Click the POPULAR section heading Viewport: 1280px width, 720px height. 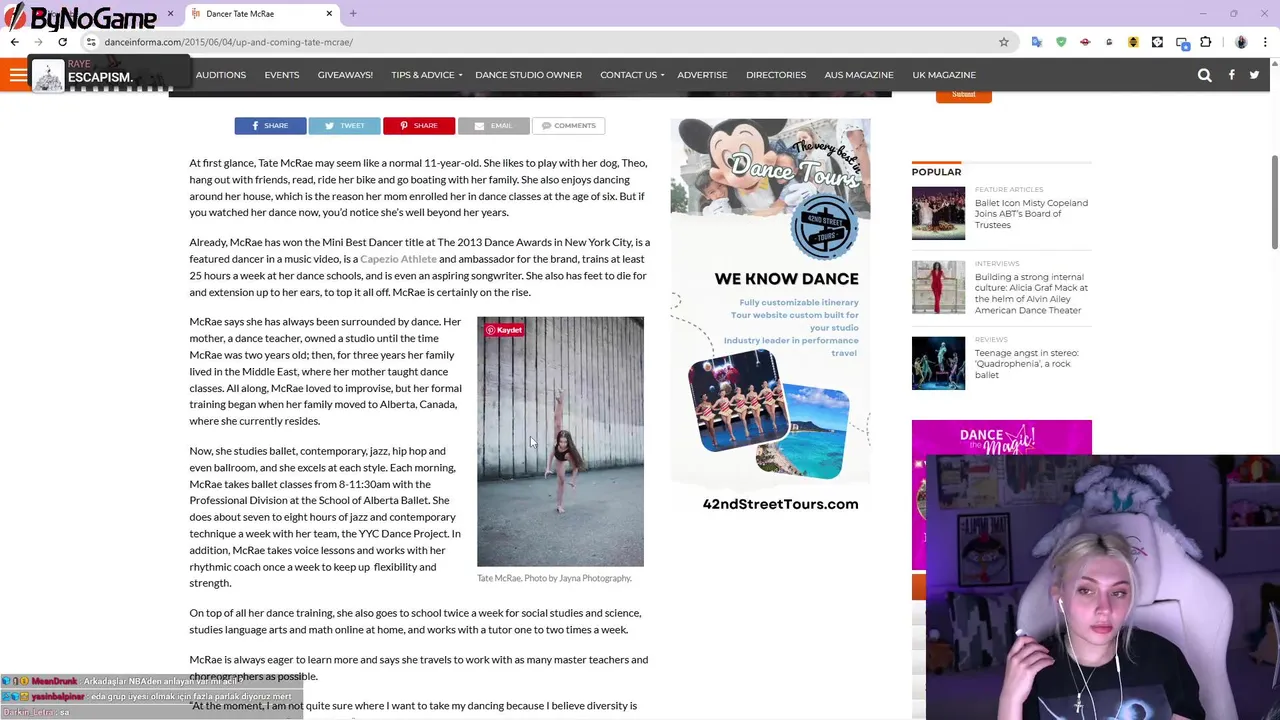pos(936,172)
